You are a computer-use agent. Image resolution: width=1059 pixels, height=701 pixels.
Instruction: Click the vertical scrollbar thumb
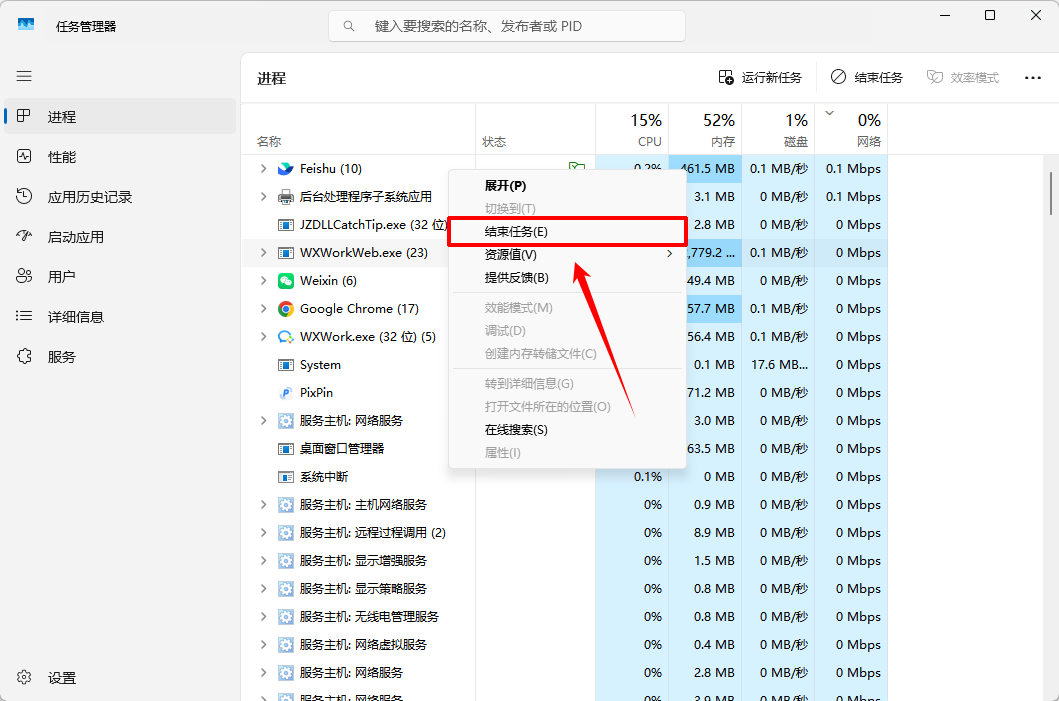[1051, 193]
